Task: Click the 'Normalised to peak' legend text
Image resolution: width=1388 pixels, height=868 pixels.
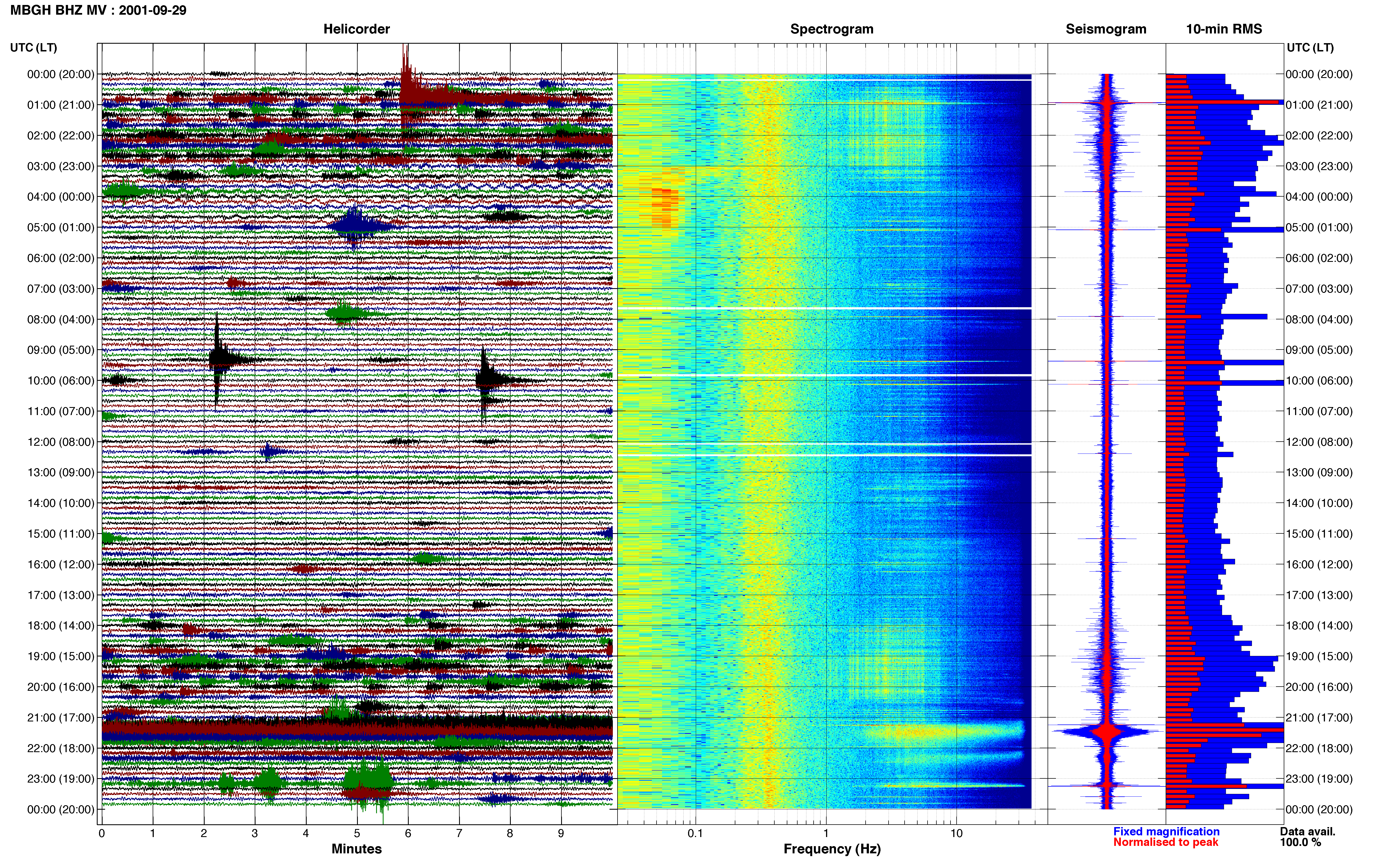Action: [x=1165, y=843]
